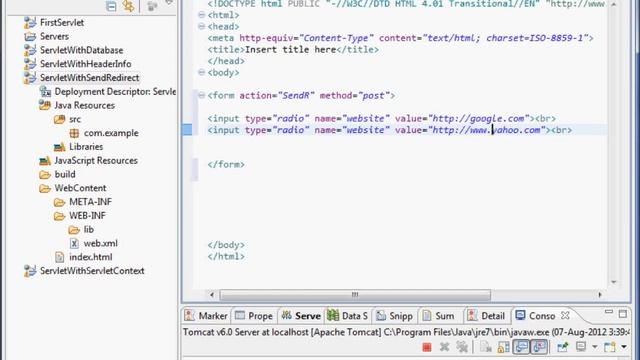Open index.html file
Viewport: 640px width, 360px height.
[91, 257]
